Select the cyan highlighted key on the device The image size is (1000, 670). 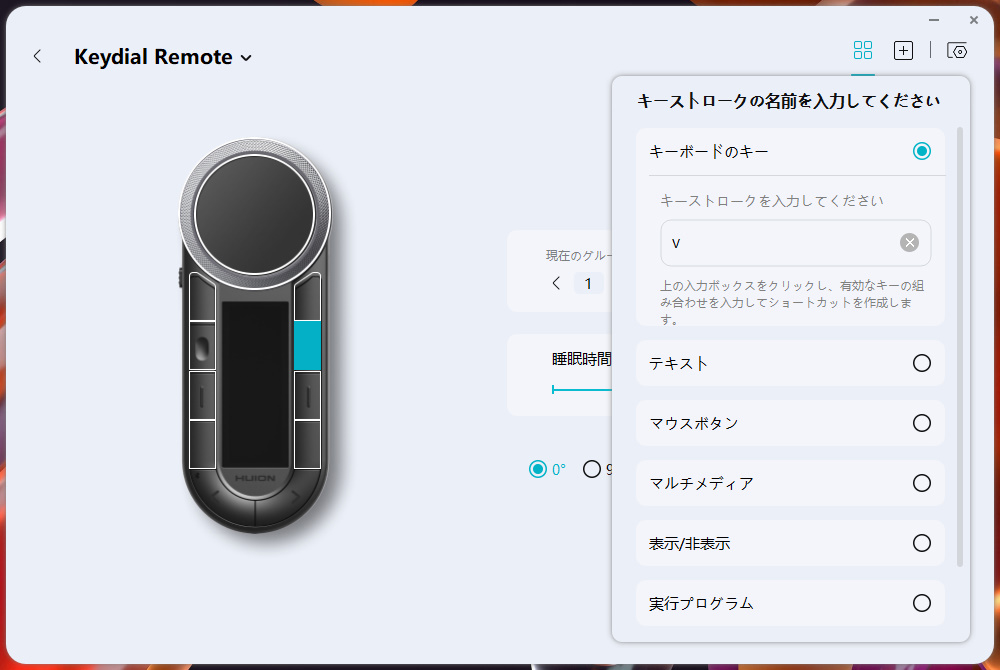[x=309, y=347]
